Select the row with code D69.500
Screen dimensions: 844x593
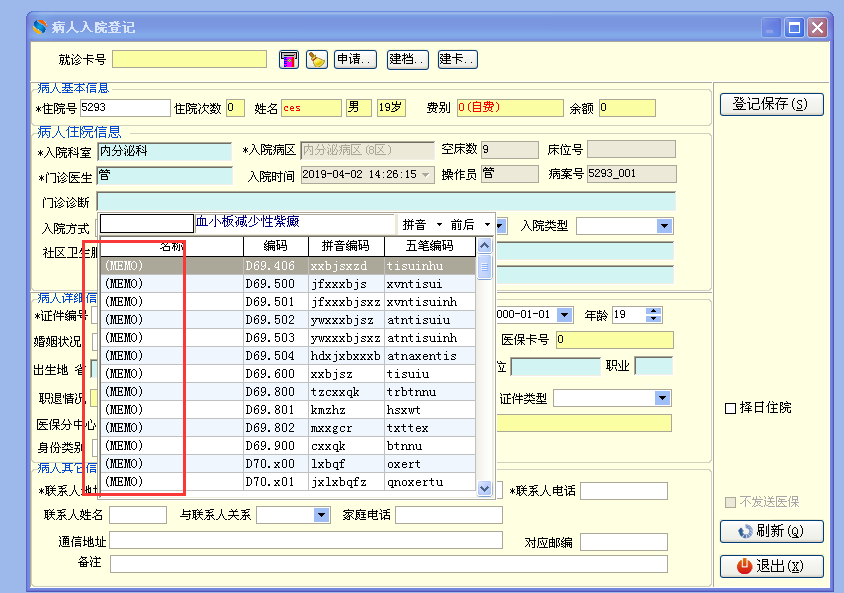(288, 284)
